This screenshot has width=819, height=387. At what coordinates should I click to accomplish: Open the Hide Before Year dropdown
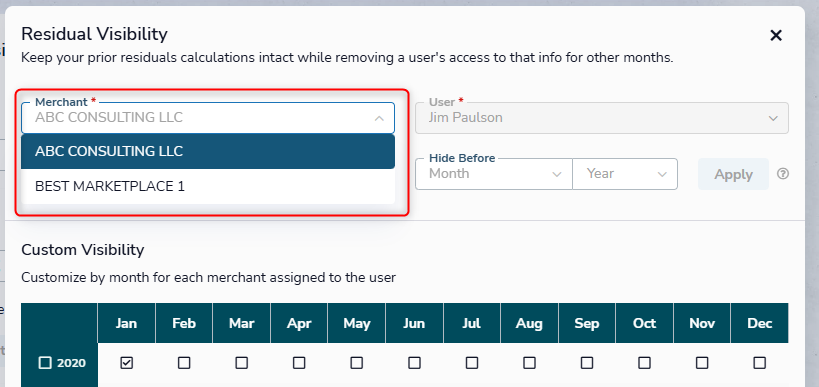tap(625, 174)
